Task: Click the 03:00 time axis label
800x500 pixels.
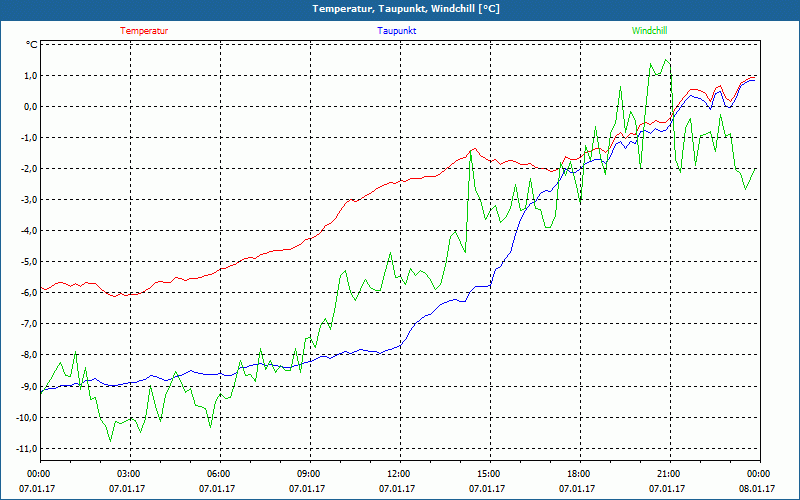Action: pos(128,474)
